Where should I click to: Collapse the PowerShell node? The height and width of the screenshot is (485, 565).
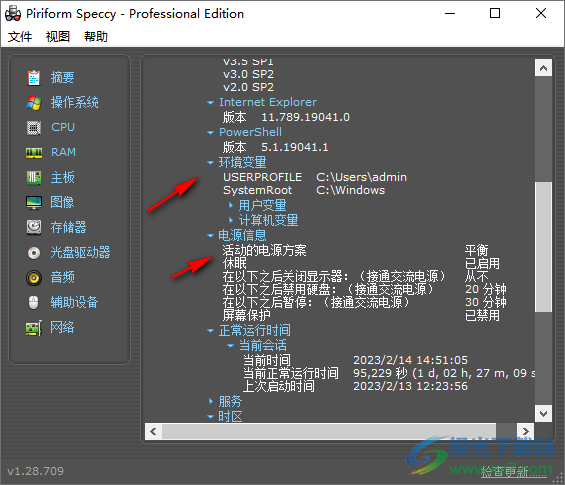click(x=210, y=133)
